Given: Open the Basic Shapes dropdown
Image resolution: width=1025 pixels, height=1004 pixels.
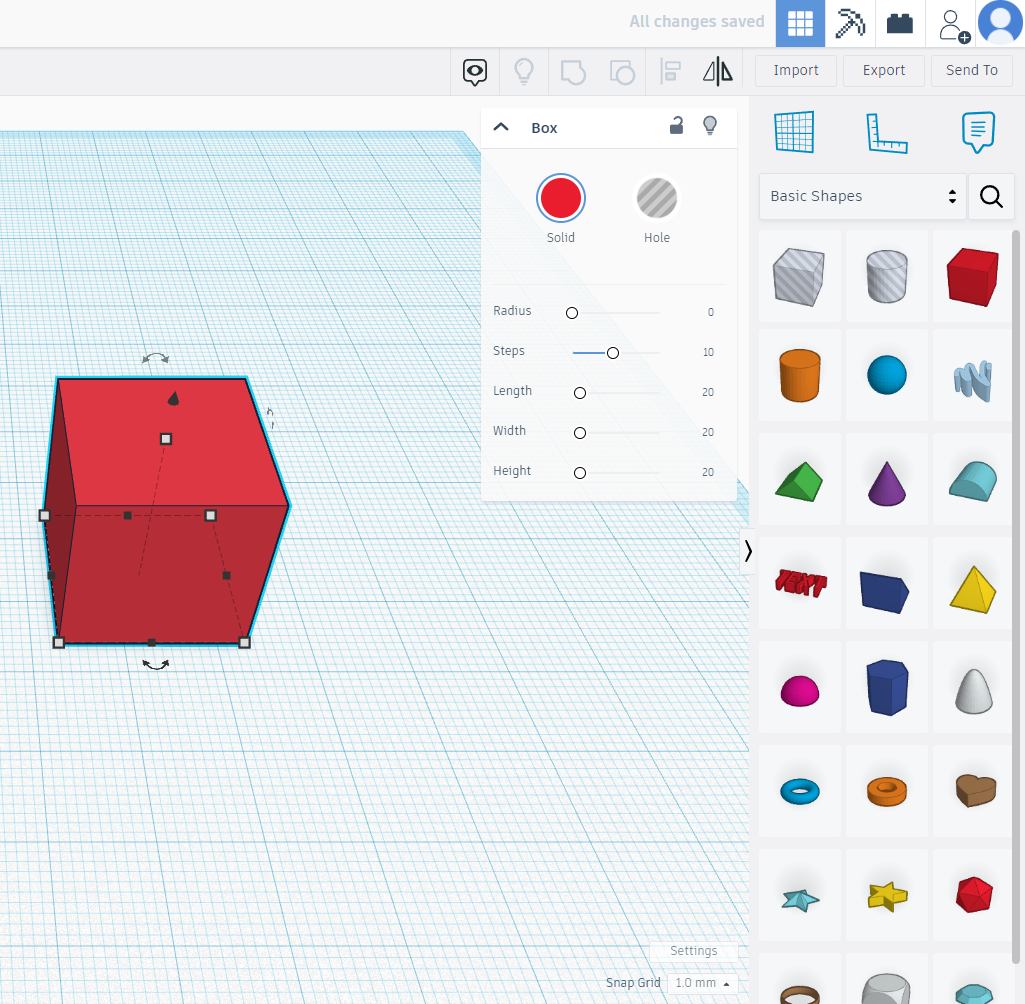Looking at the screenshot, I should pyautogui.click(x=860, y=196).
